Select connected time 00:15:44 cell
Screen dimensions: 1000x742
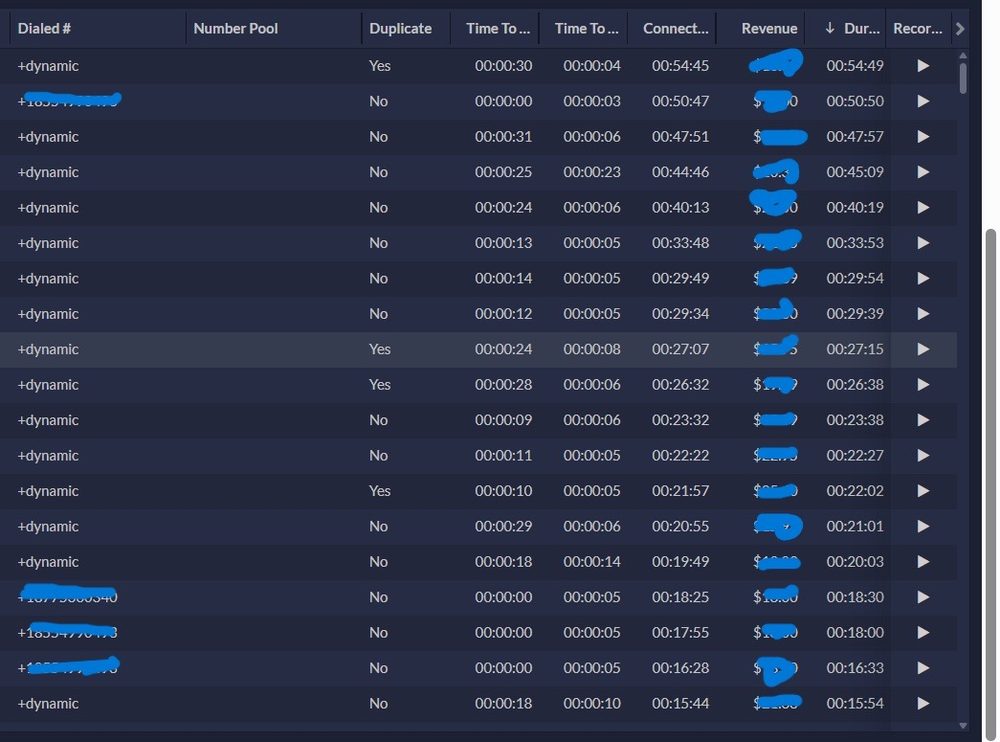(x=680, y=703)
